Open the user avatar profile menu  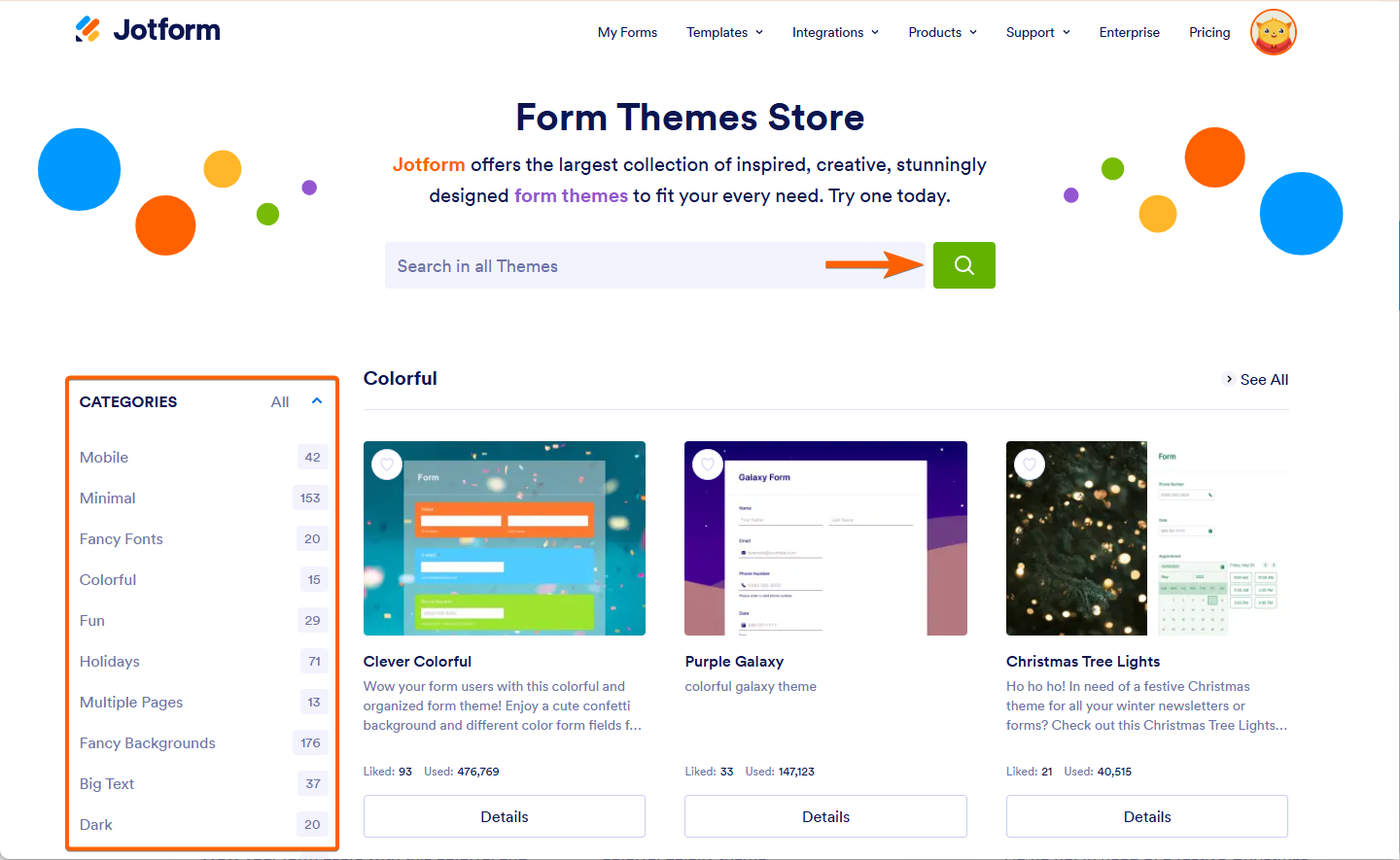click(x=1274, y=32)
